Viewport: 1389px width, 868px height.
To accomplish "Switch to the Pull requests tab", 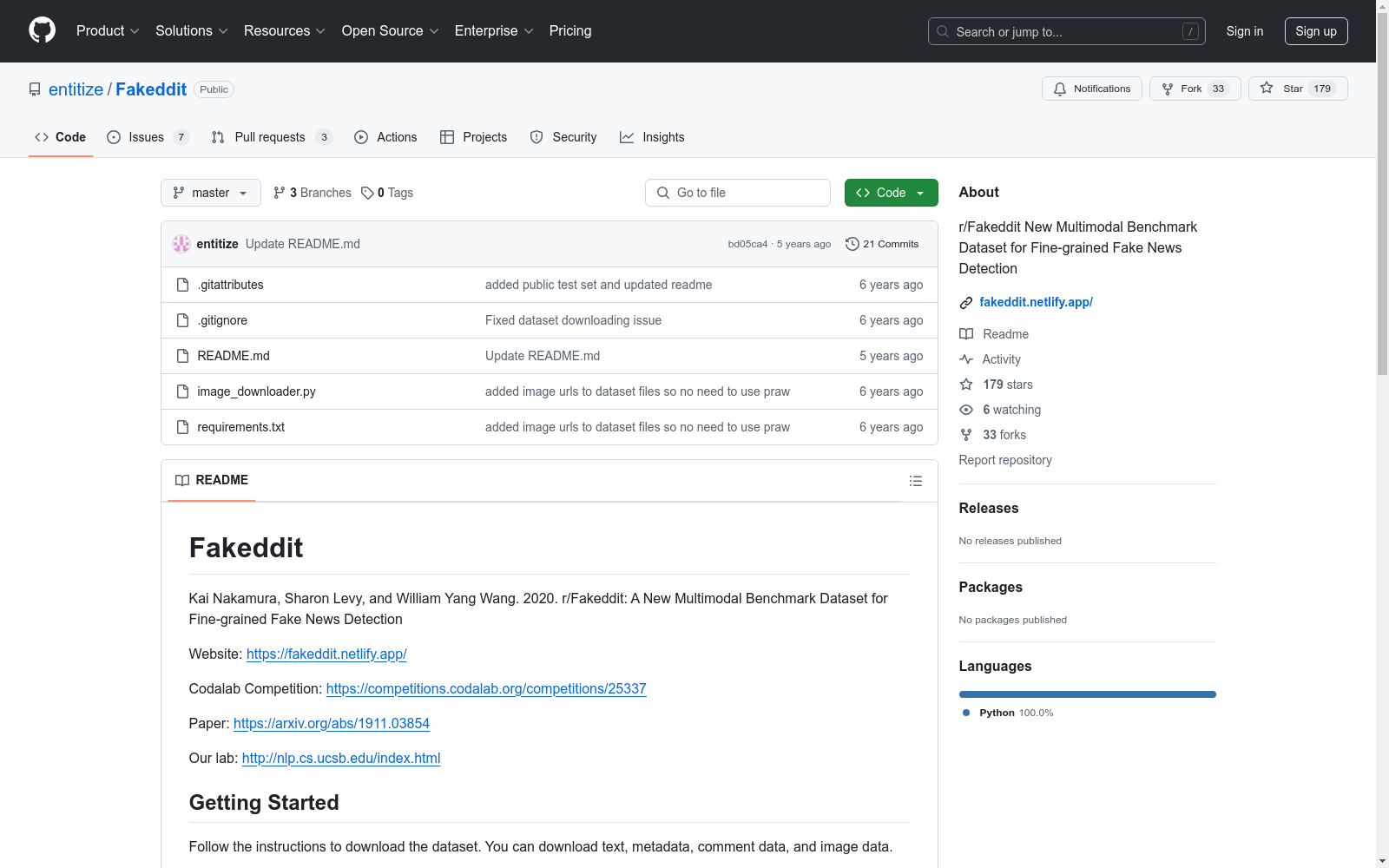I will coord(272,137).
